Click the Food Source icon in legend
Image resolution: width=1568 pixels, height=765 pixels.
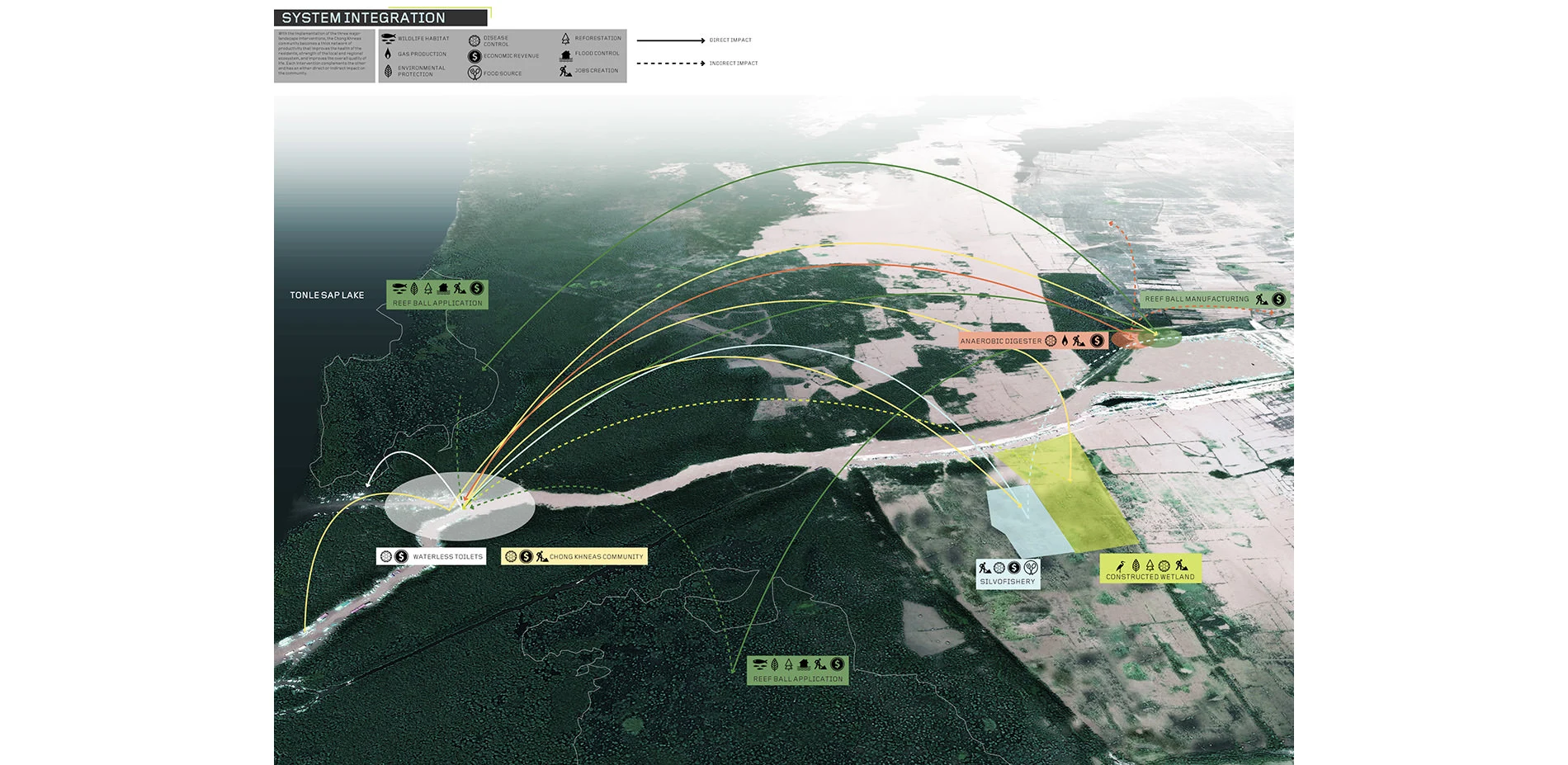point(475,73)
